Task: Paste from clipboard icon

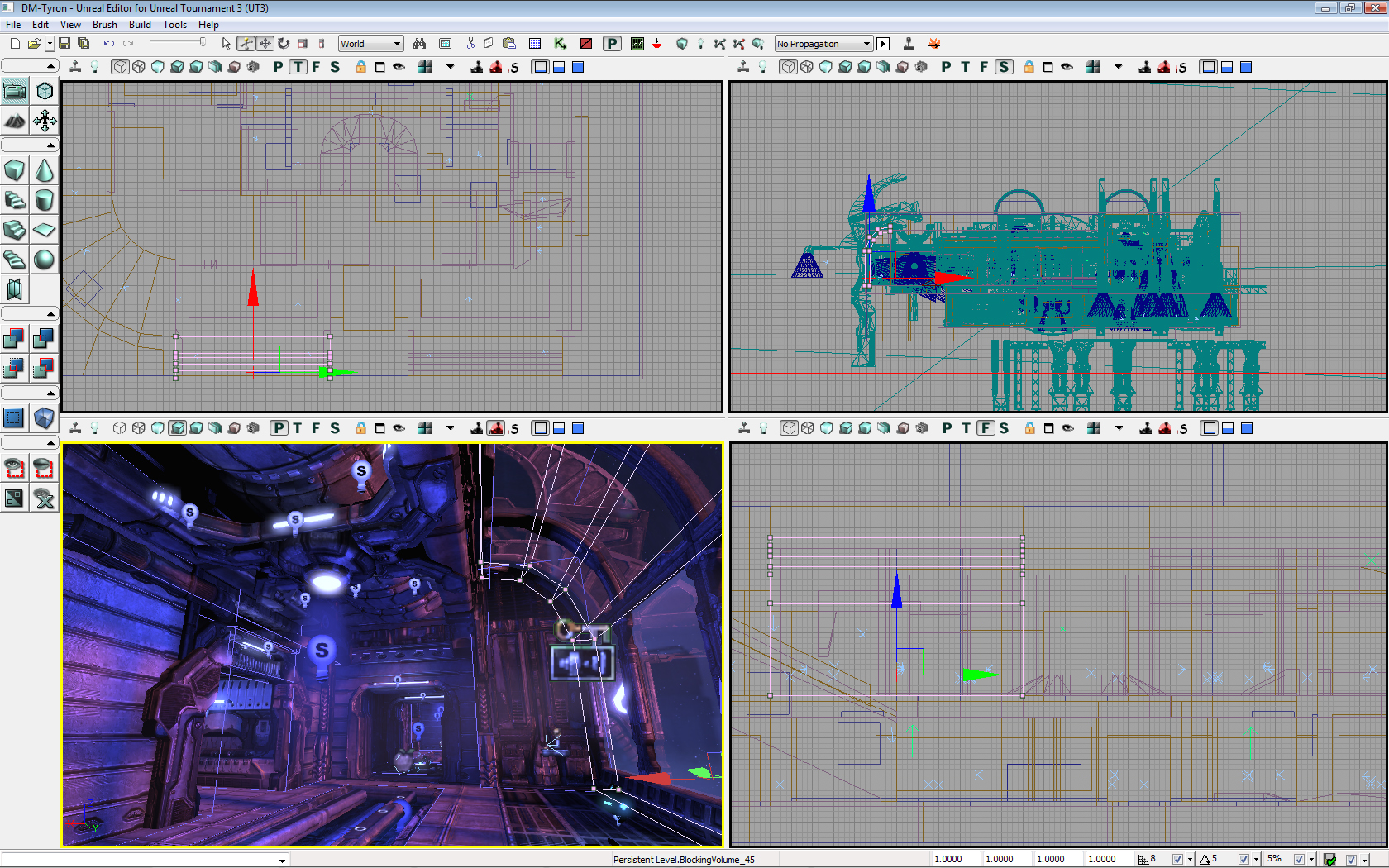Action: [509, 44]
